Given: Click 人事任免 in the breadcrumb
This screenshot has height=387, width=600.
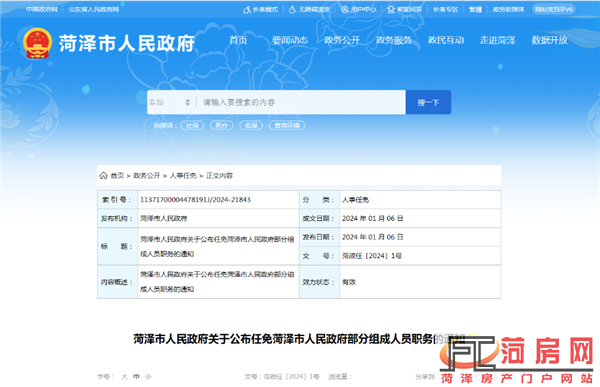Looking at the screenshot, I should pyautogui.click(x=183, y=175).
